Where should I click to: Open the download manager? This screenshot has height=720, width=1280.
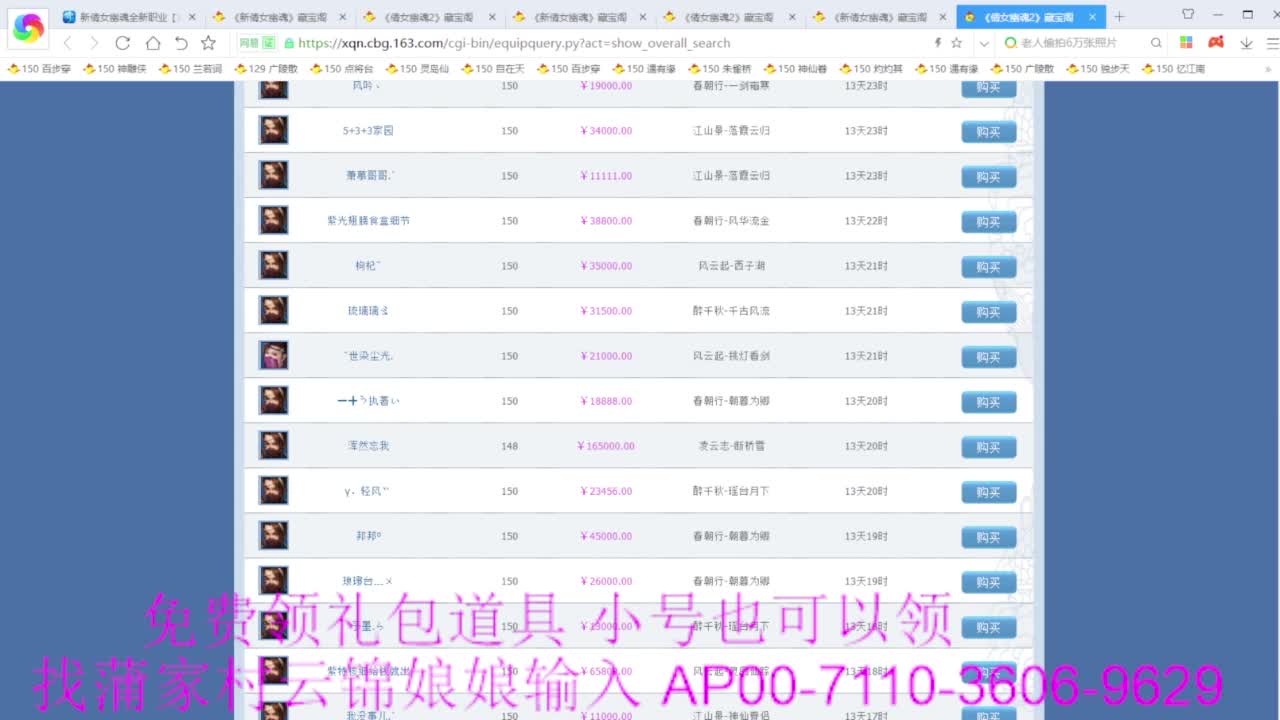point(1246,44)
